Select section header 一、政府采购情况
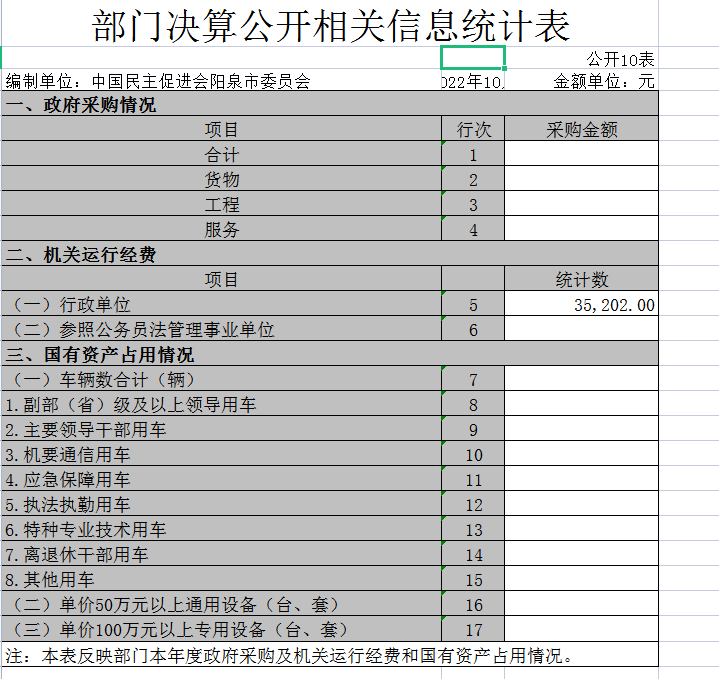The width and height of the screenshot is (719, 679). click(330, 104)
